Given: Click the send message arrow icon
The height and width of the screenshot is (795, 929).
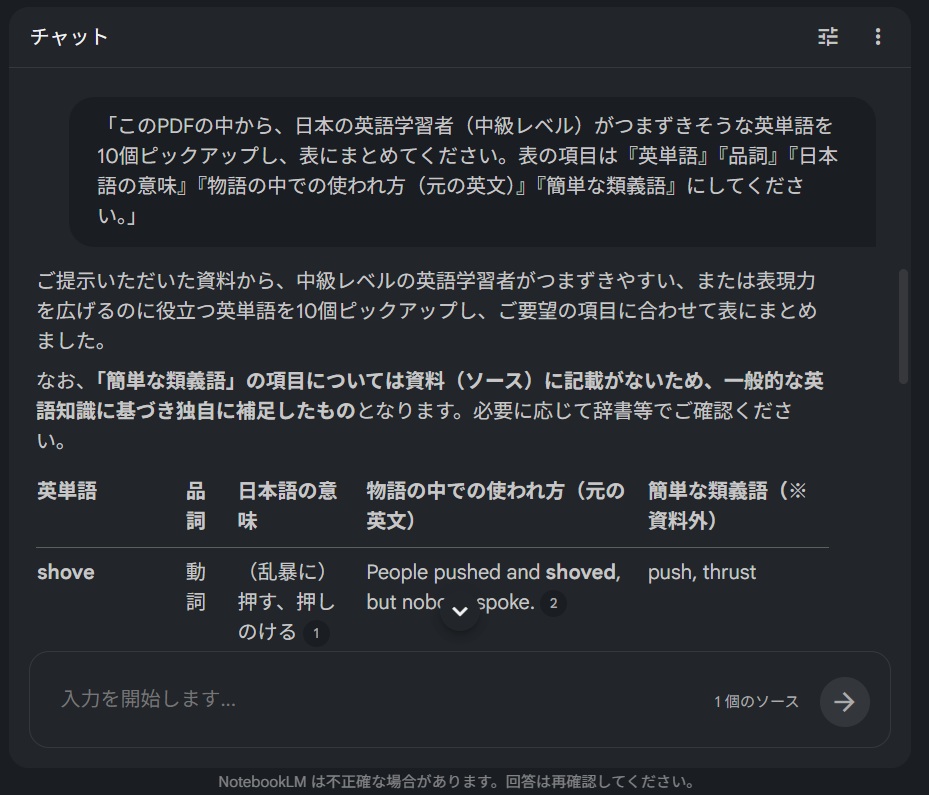Looking at the screenshot, I should point(844,701).
